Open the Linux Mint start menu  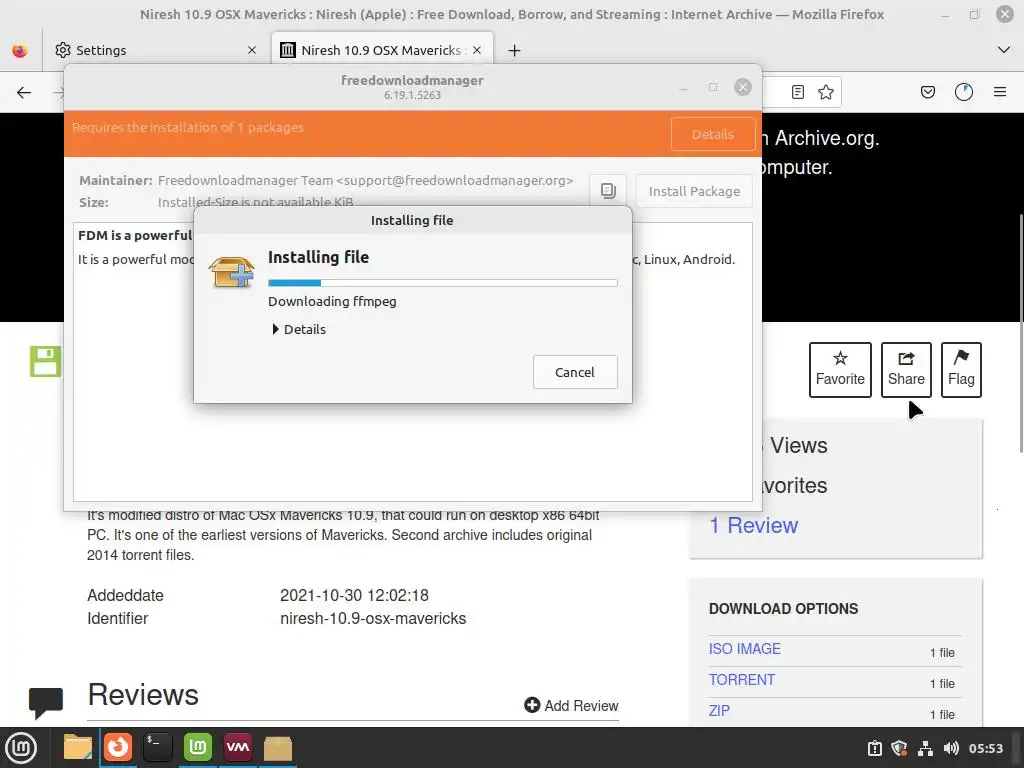coord(21,748)
